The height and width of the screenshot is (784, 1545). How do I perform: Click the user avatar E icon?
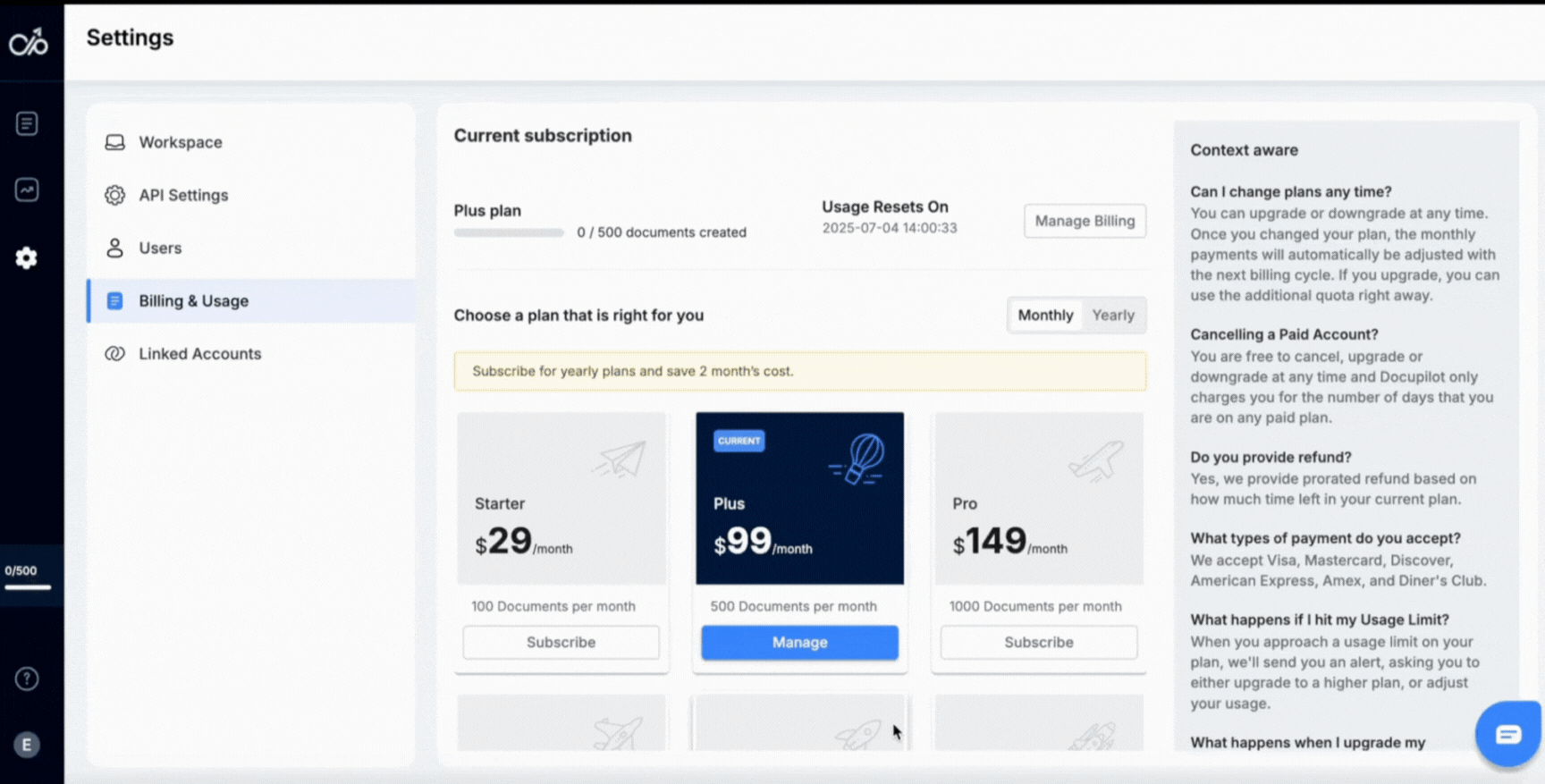tap(27, 745)
